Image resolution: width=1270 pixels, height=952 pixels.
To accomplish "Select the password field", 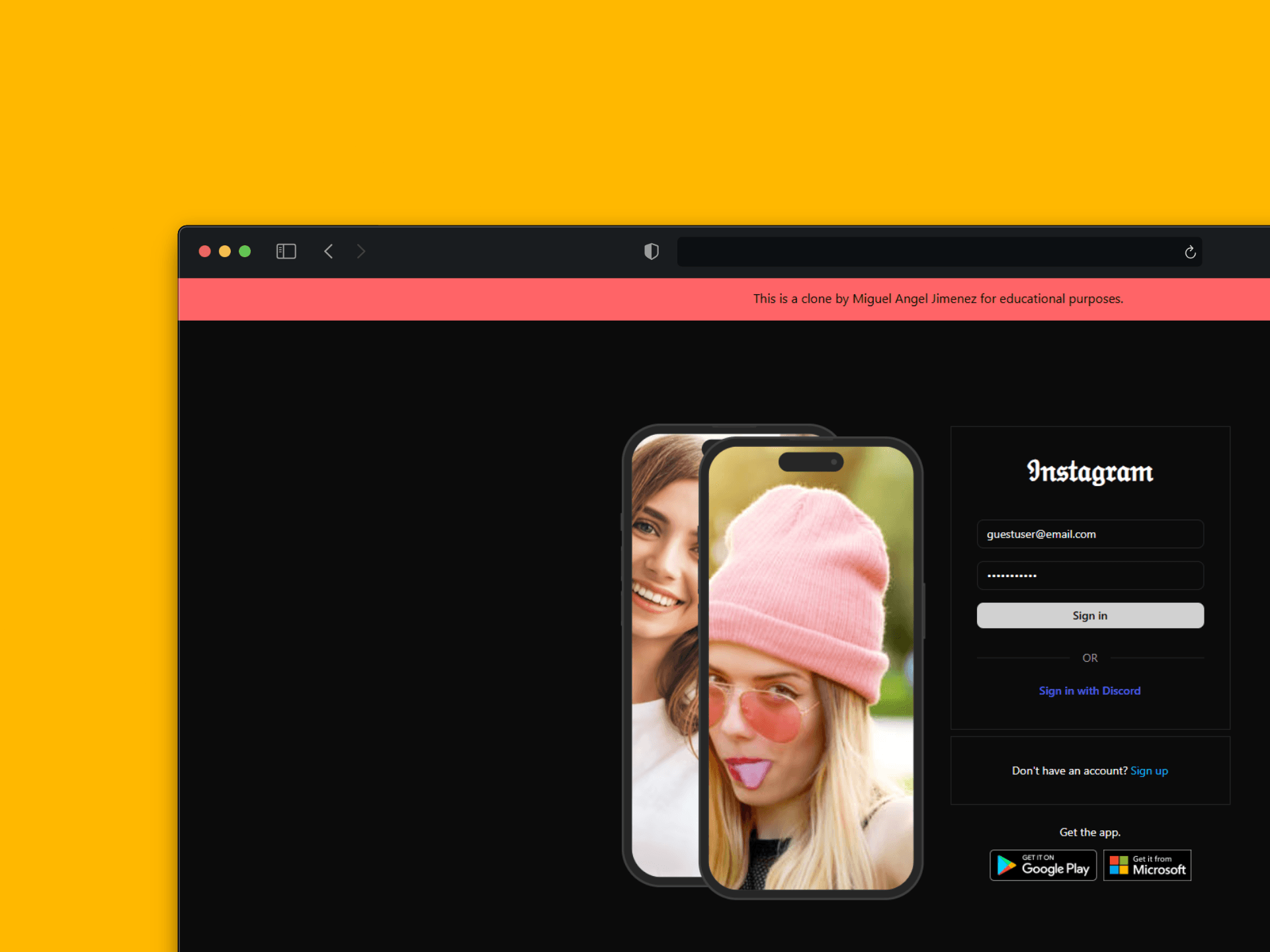I will tap(1090, 576).
